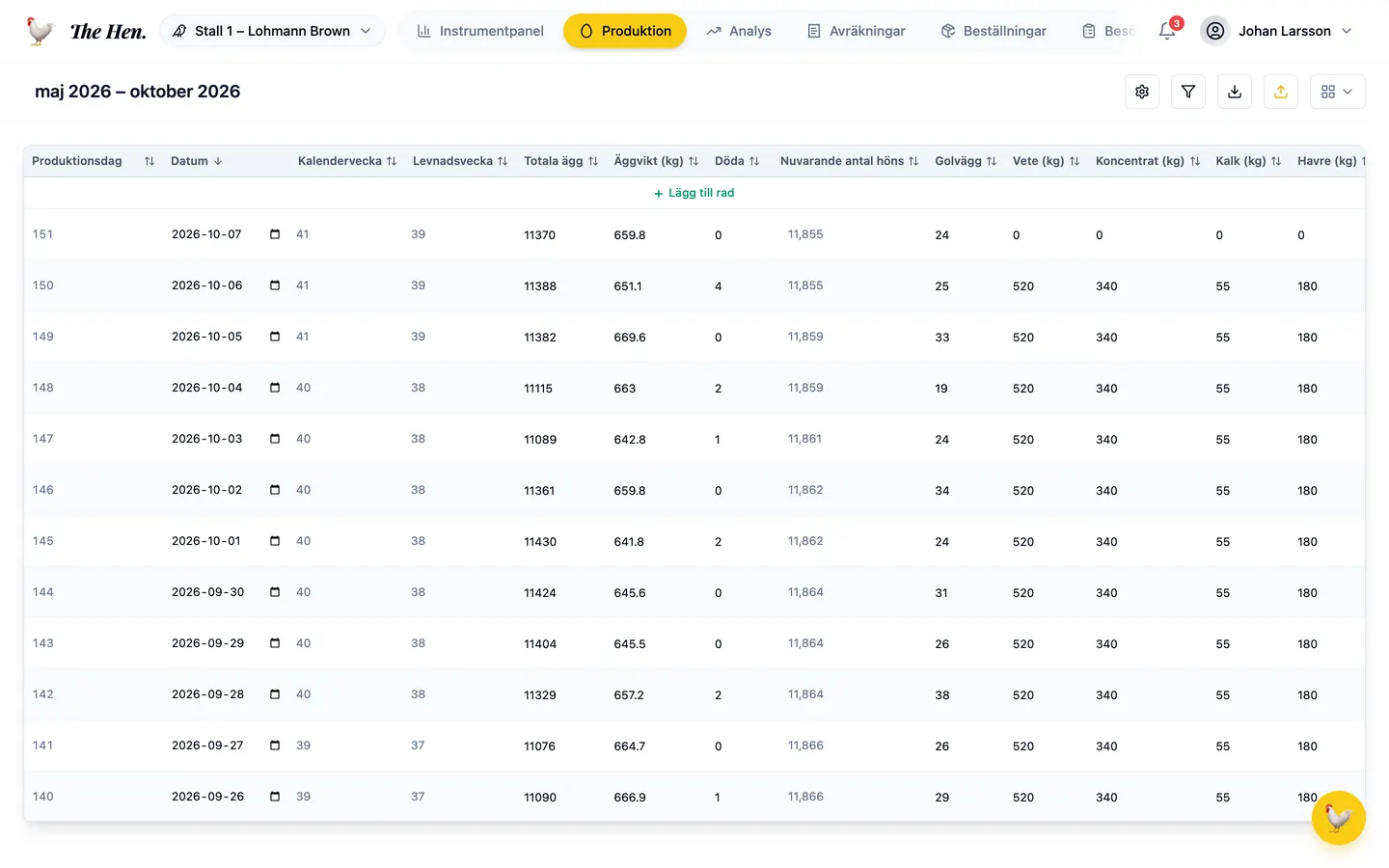This screenshot has width=1389, height=868.
Task: Open Johan Larsson user menu
Action: (1277, 31)
